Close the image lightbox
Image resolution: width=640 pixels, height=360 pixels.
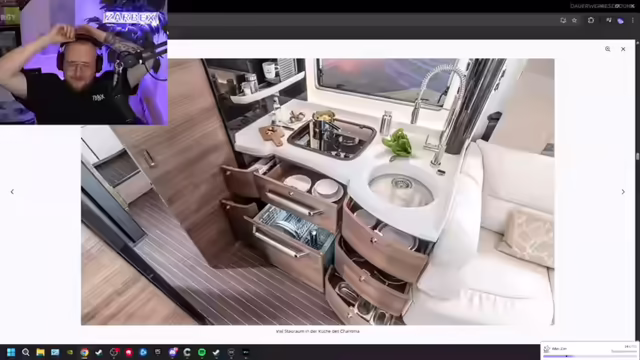pyautogui.click(x=623, y=49)
